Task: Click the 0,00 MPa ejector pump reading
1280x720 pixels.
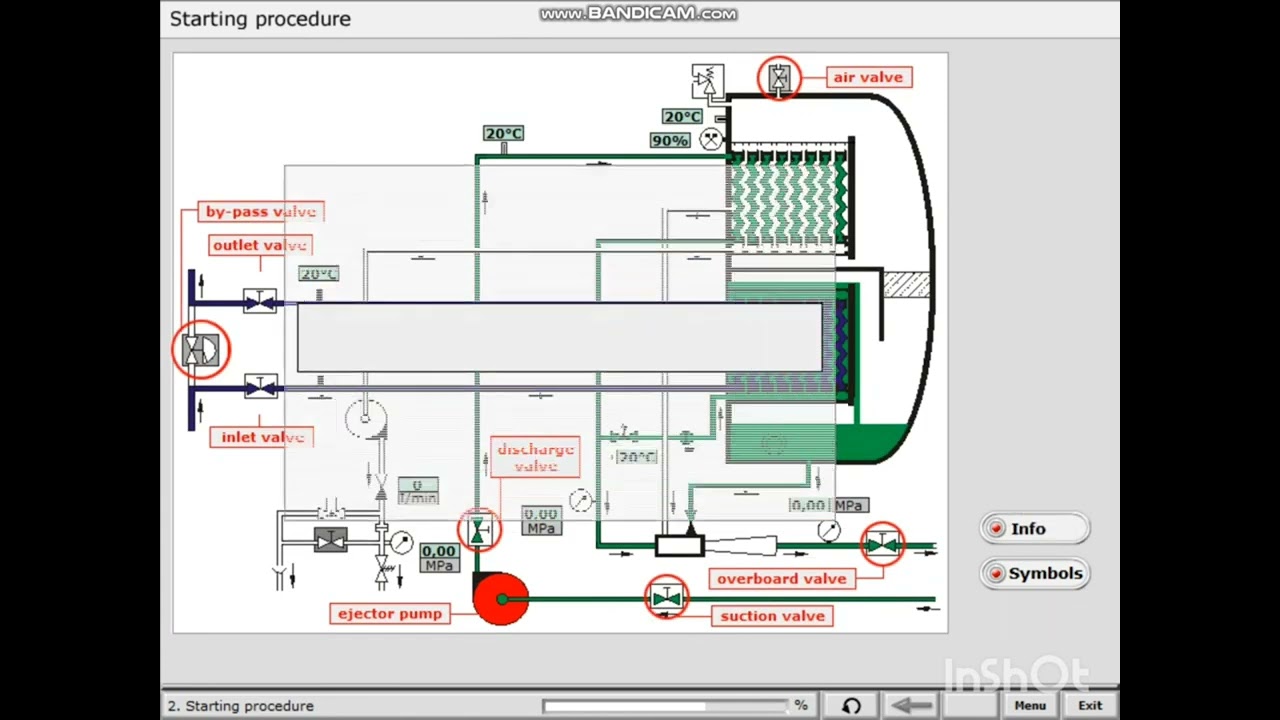Action: pos(438,558)
